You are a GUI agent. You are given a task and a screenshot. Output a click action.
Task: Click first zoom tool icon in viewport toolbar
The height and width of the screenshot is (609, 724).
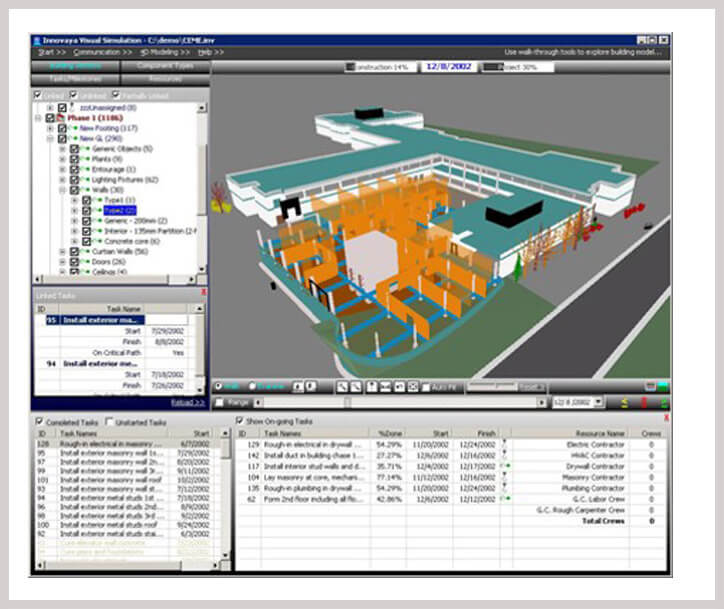[342, 387]
